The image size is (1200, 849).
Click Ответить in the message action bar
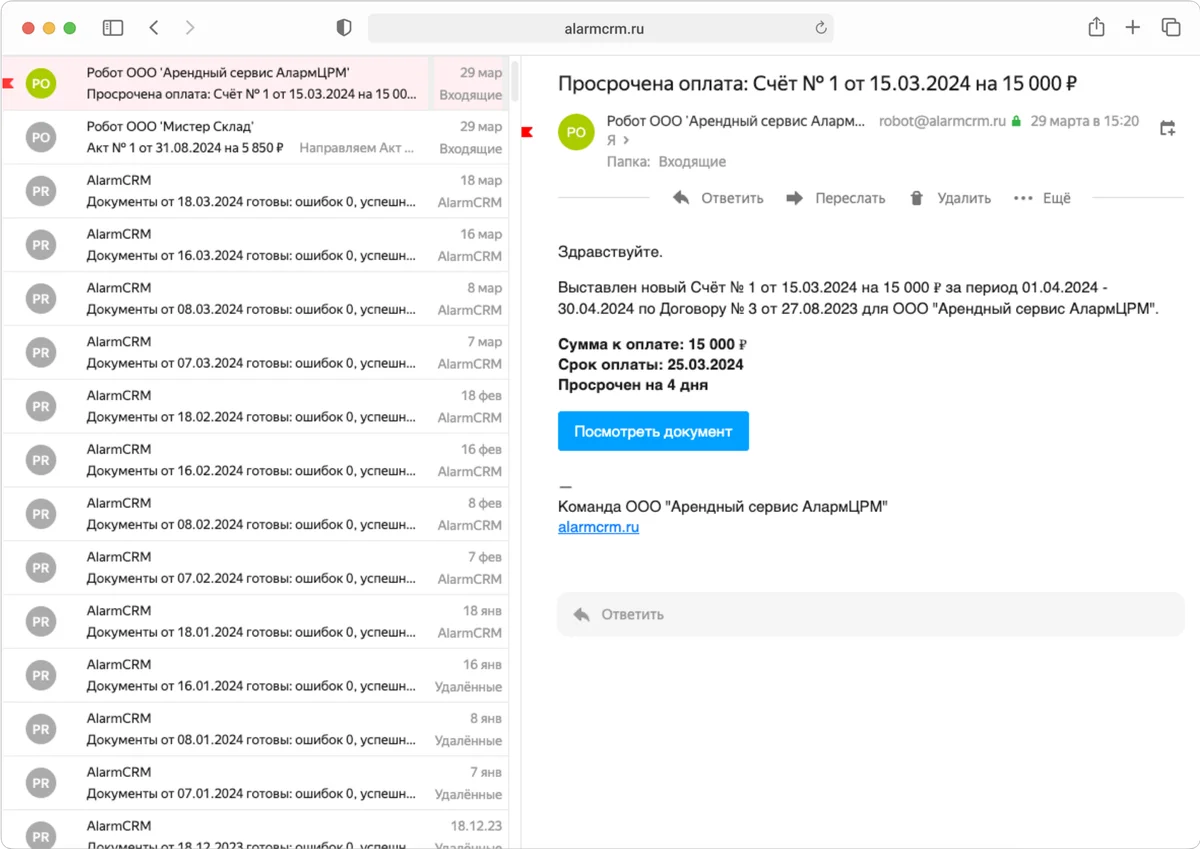(x=718, y=198)
